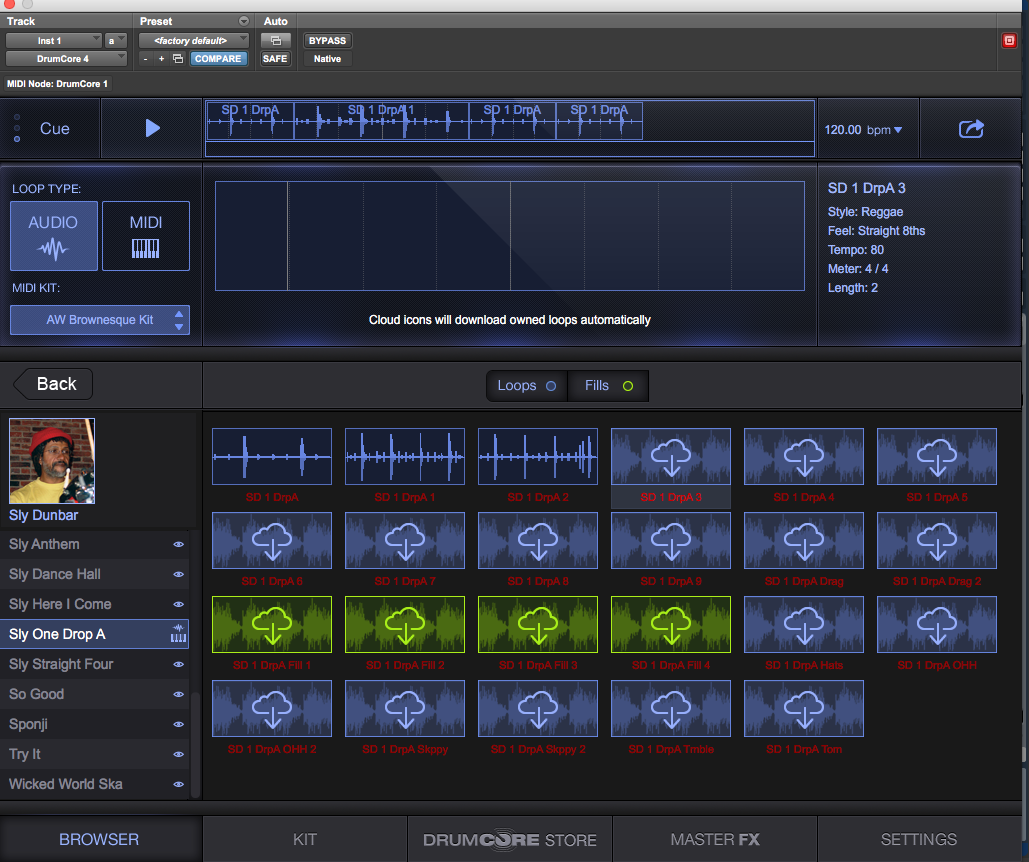Toggle the eye icon next to Sponji

(x=178, y=724)
